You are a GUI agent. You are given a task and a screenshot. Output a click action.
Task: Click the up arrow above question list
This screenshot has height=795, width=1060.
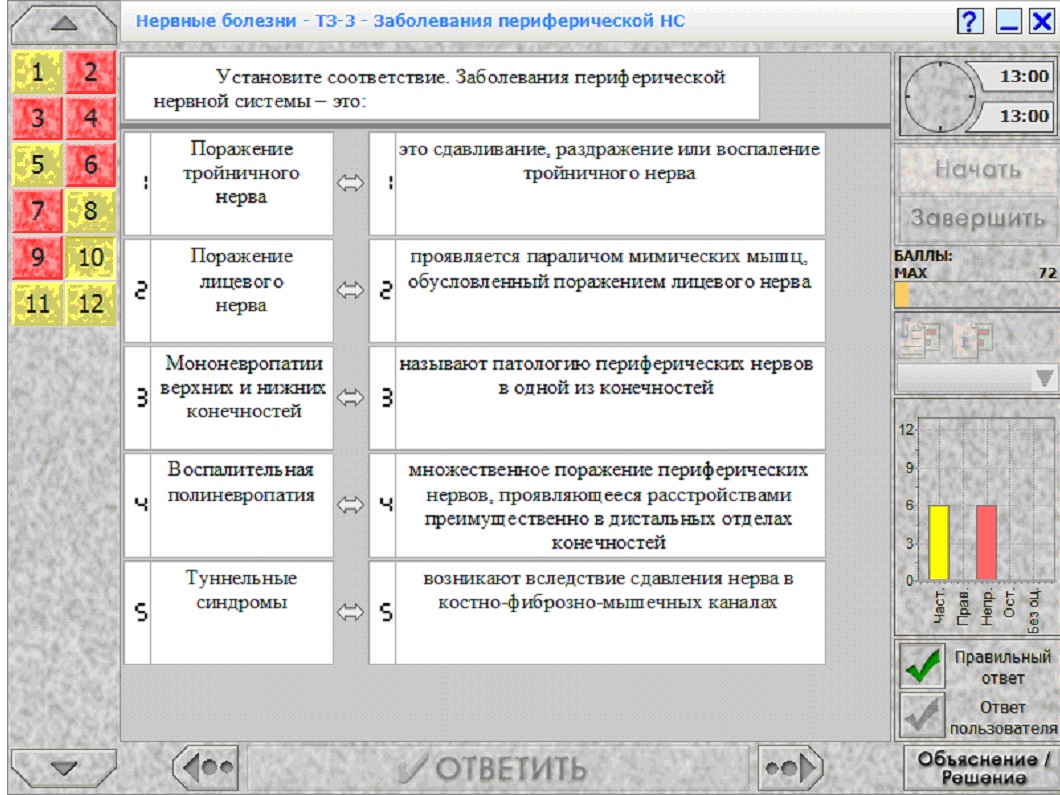click(64, 24)
